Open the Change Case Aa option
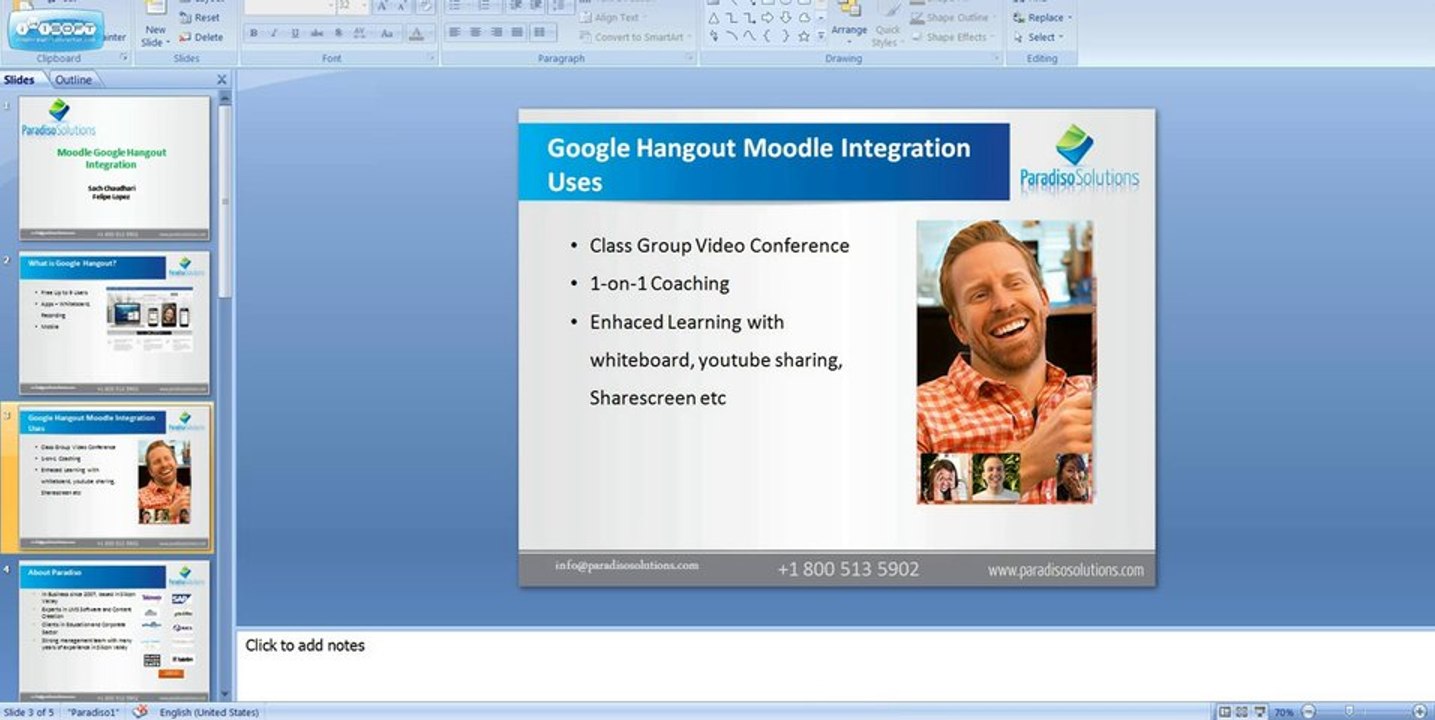This screenshot has height=720, width=1435. (x=387, y=33)
